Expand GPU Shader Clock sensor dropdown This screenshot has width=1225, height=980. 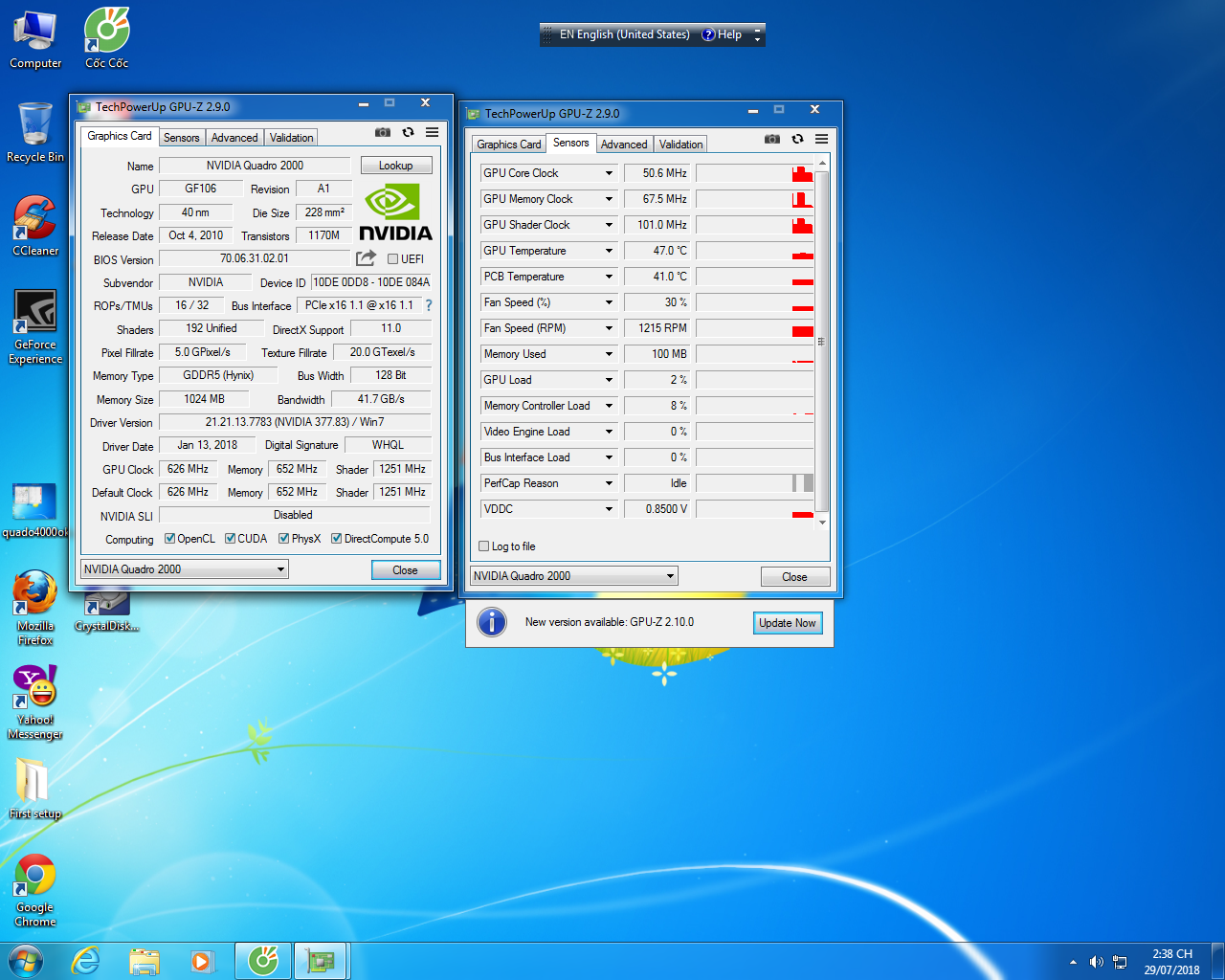pyautogui.click(x=609, y=225)
